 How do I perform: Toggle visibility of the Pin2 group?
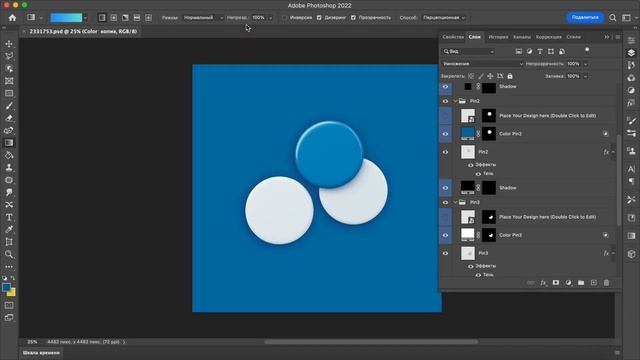point(445,101)
